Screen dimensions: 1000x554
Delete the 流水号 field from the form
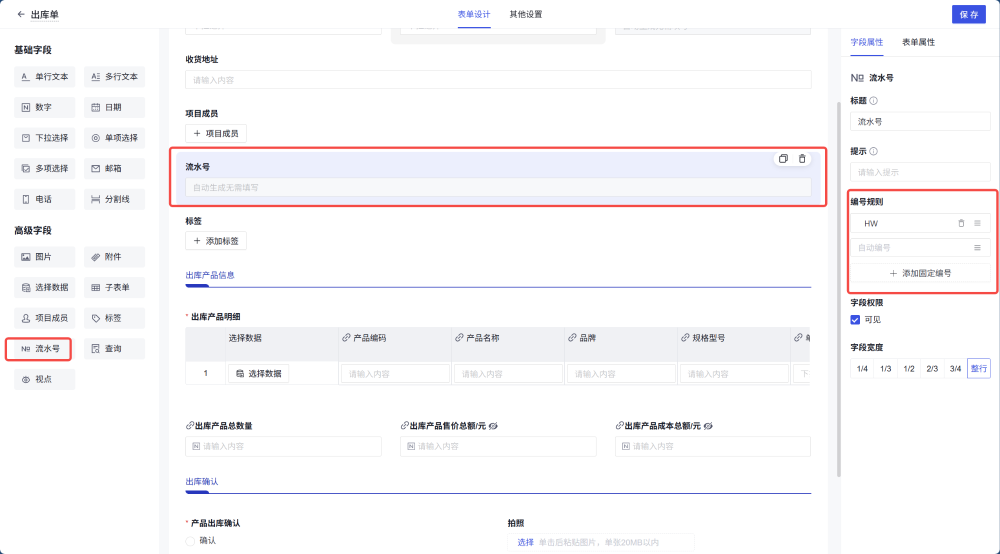(802, 159)
